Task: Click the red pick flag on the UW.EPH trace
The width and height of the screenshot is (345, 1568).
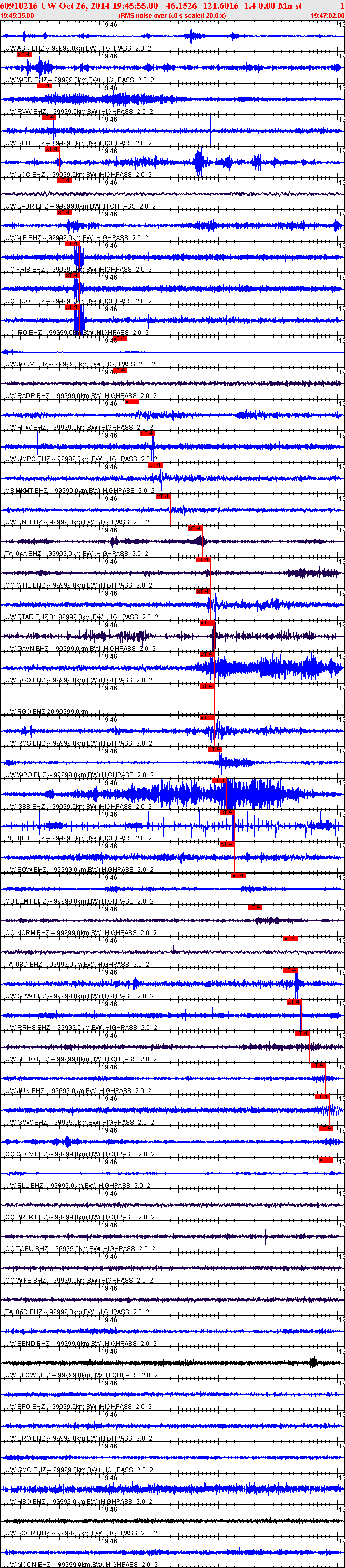Action: 49,117
